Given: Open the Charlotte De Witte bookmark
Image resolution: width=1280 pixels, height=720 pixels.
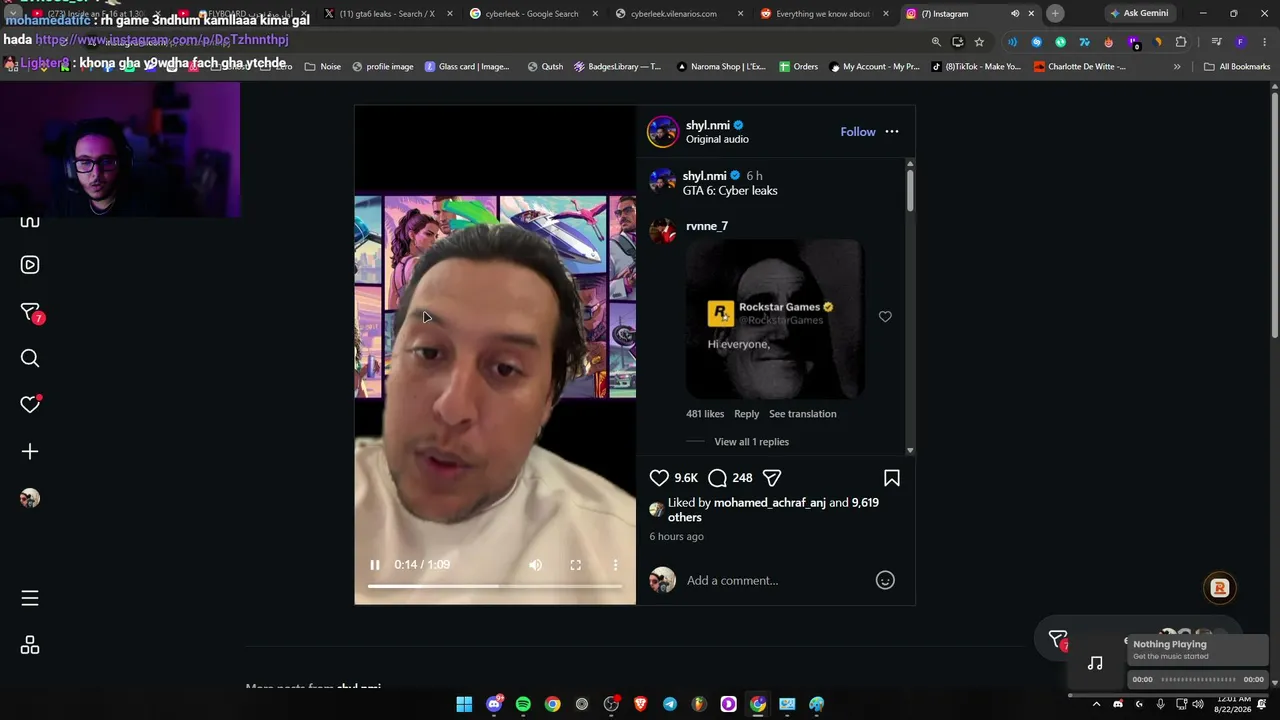Looking at the screenshot, I should click(1080, 67).
